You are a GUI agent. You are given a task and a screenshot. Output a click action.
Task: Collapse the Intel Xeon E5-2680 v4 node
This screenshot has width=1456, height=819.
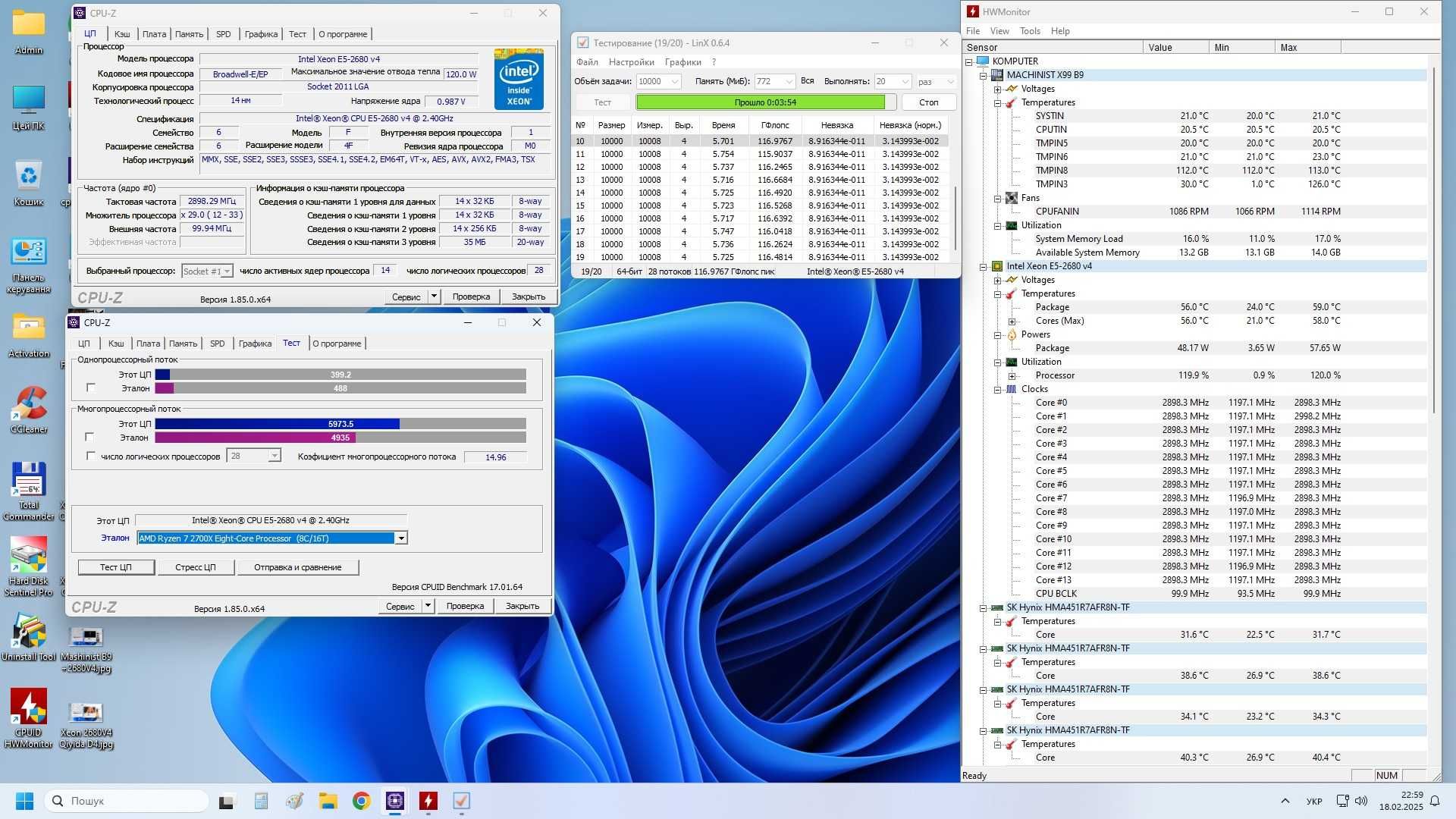(984, 266)
